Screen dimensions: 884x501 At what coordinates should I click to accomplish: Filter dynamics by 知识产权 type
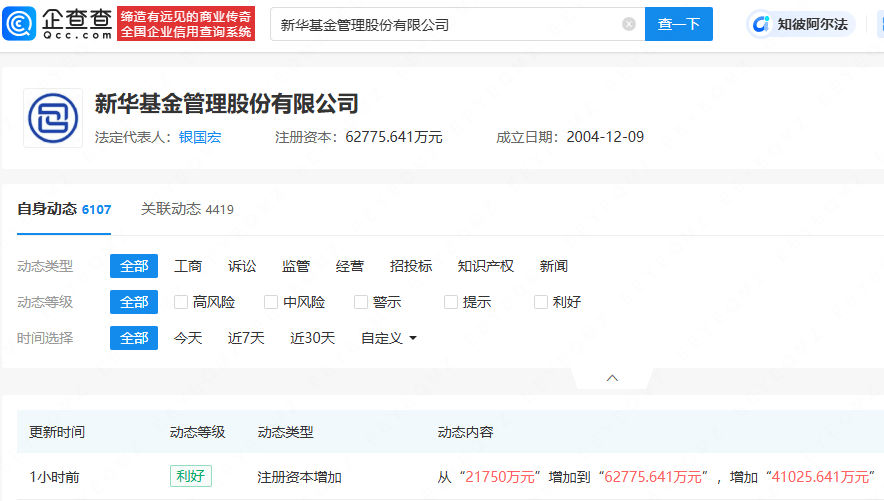click(485, 266)
